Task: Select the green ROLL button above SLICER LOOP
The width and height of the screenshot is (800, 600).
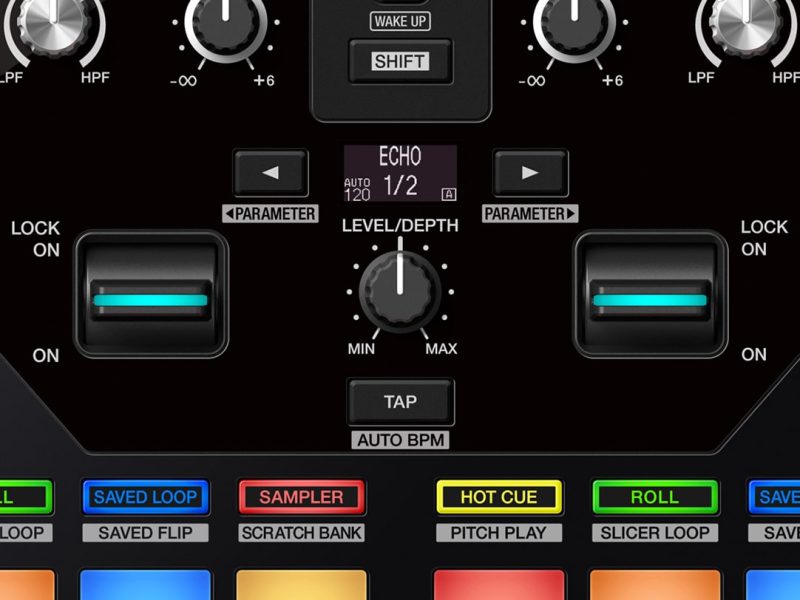Action: [x=655, y=497]
